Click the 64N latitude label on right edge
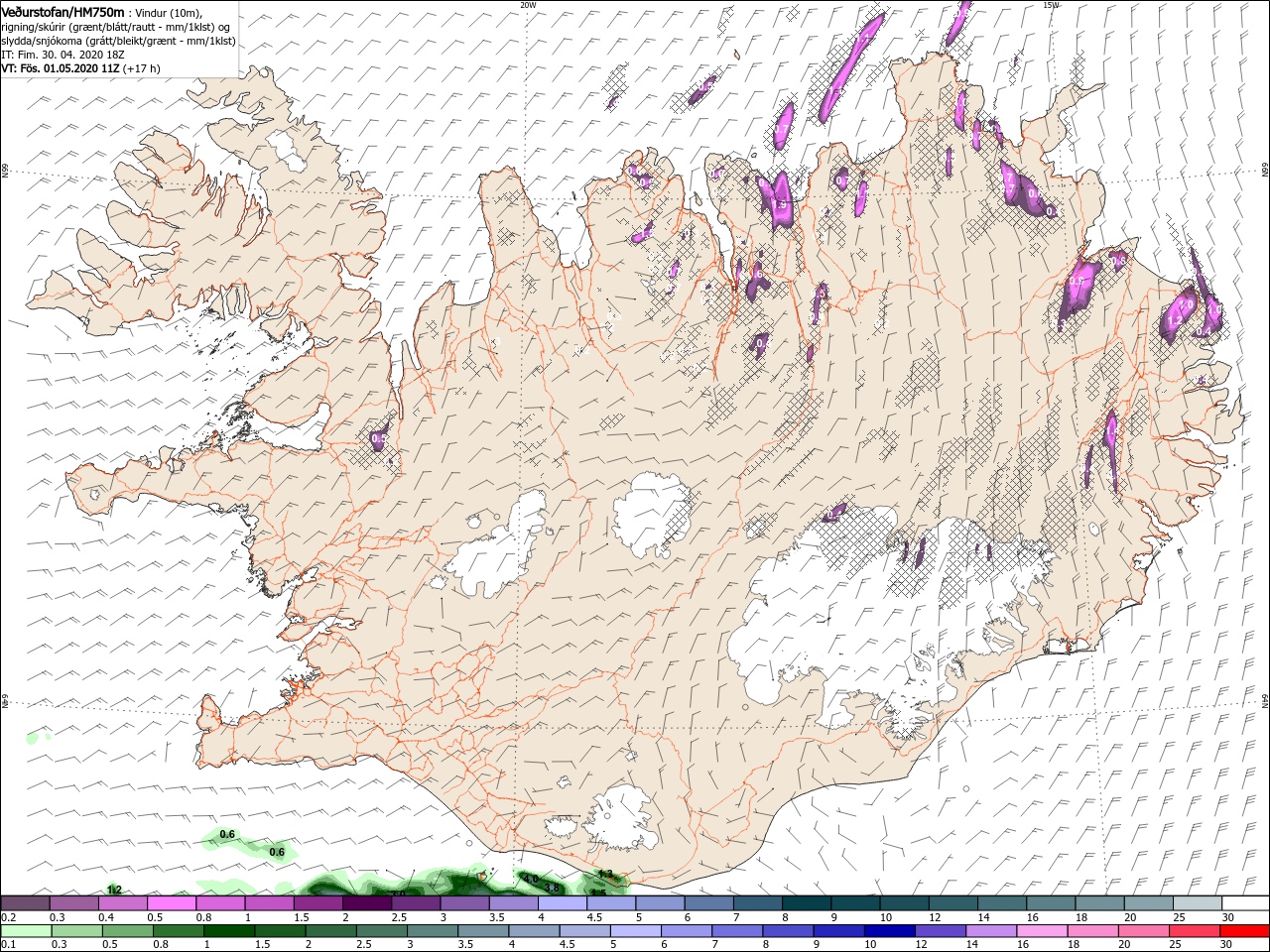This screenshot has width=1270, height=952. [1265, 699]
